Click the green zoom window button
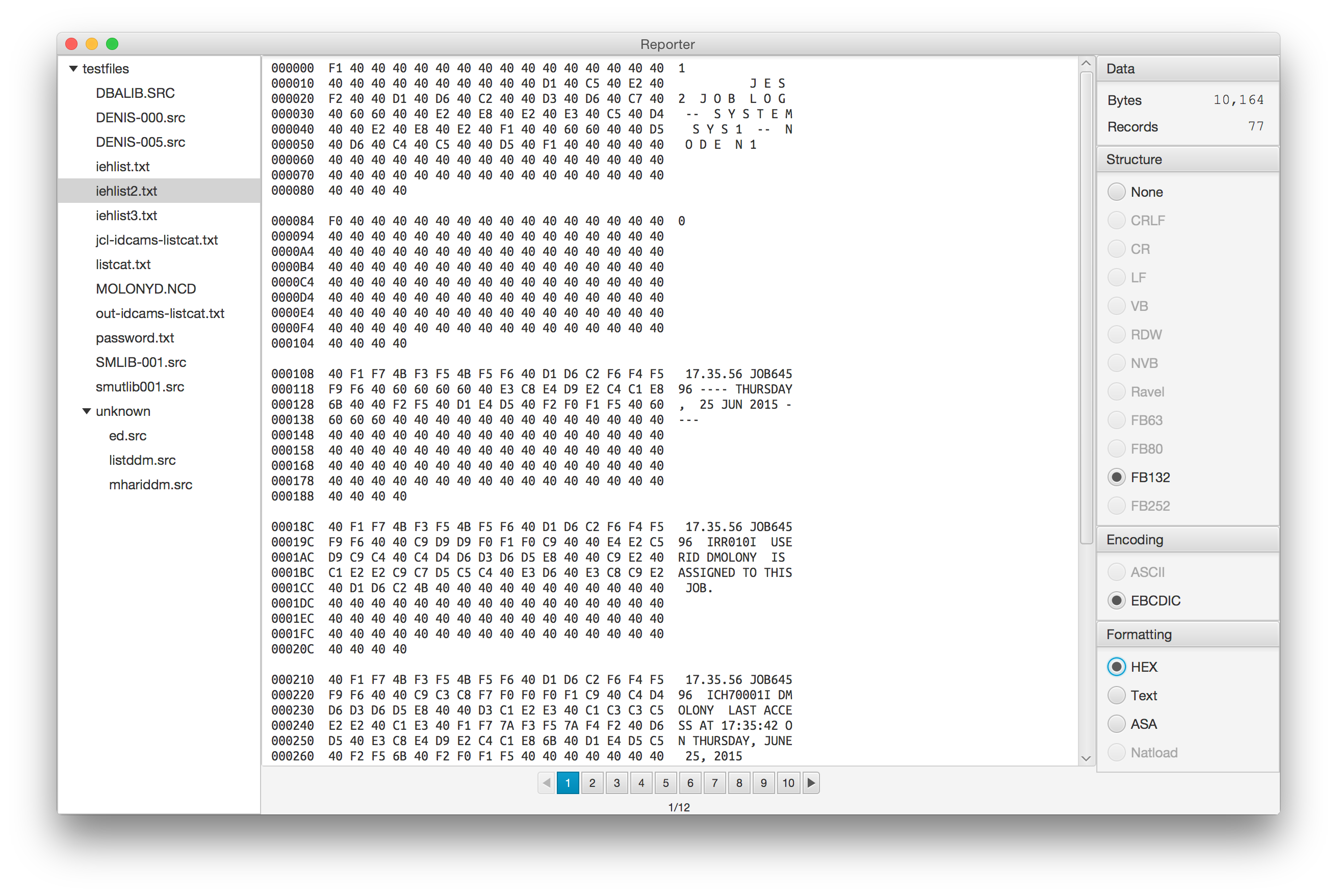1337x896 pixels. coord(112,44)
